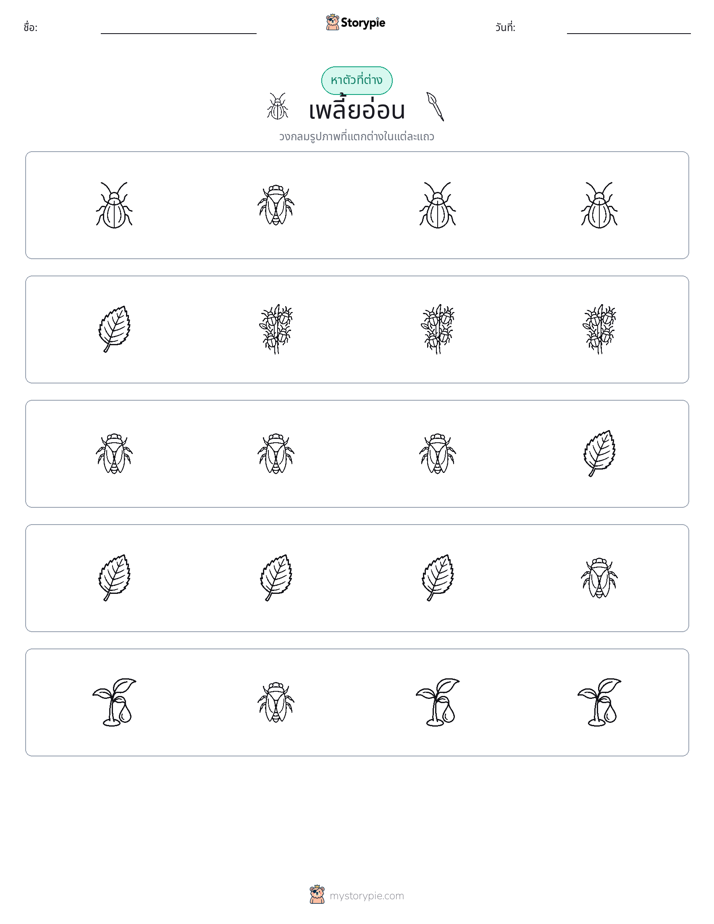This screenshot has width=714, height=924.
Task: Select the last bugs-on-branch picture in row two
Action: (599, 329)
